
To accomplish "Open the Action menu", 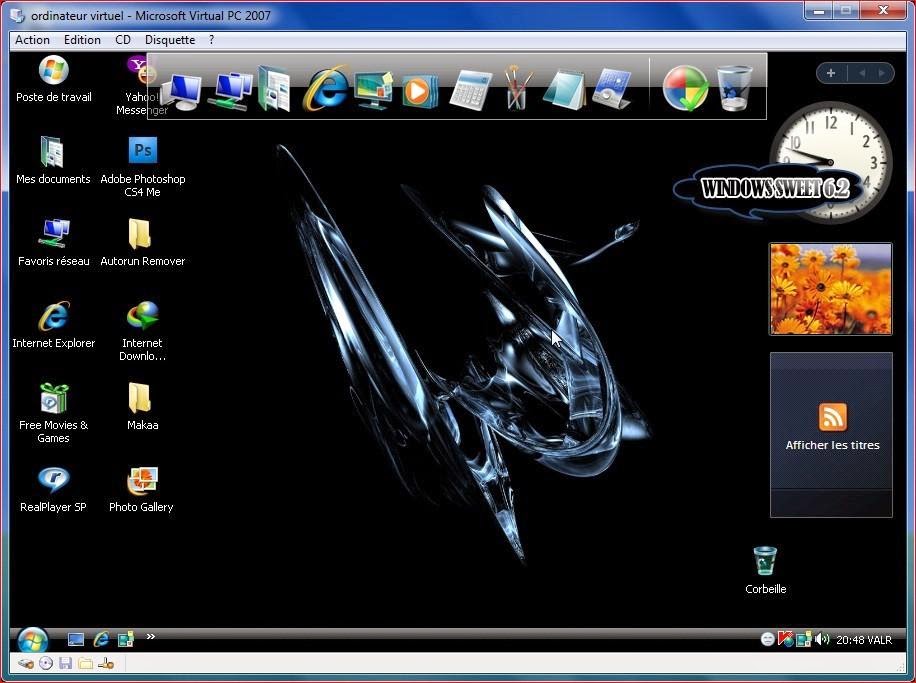I will pos(32,40).
